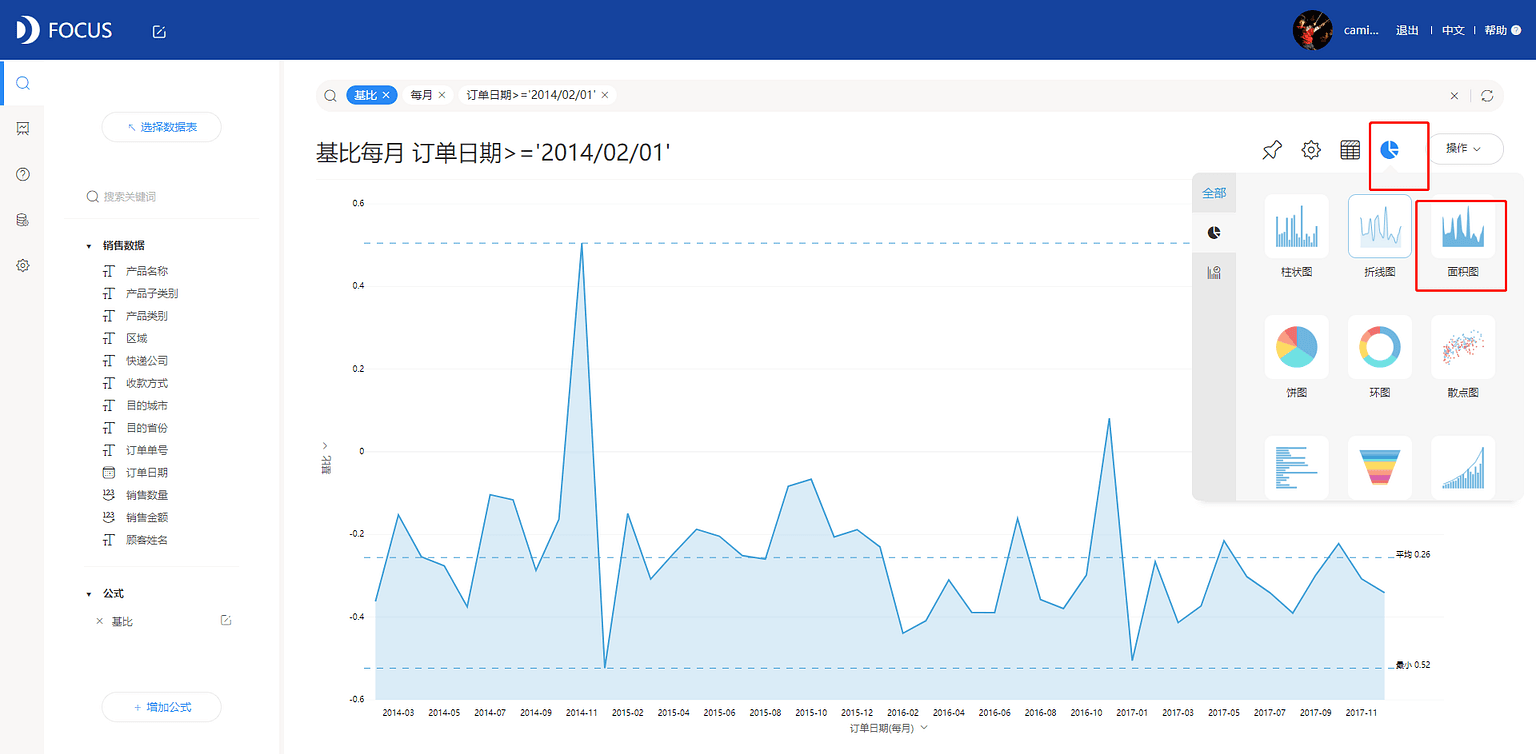Select the 收款方式 column

click(147, 383)
